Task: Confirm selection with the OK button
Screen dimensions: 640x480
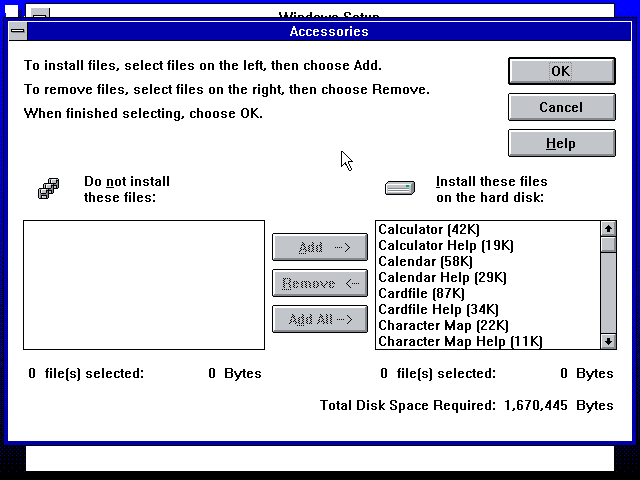Action: pos(562,71)
